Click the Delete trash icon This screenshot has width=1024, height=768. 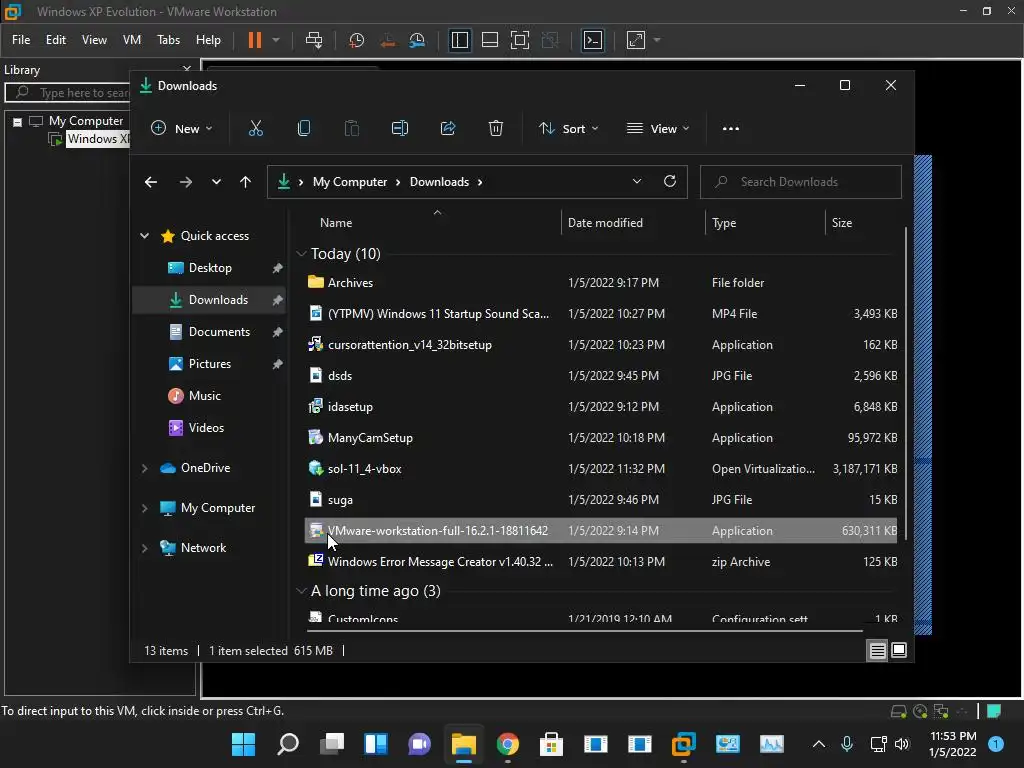(496, 129)
